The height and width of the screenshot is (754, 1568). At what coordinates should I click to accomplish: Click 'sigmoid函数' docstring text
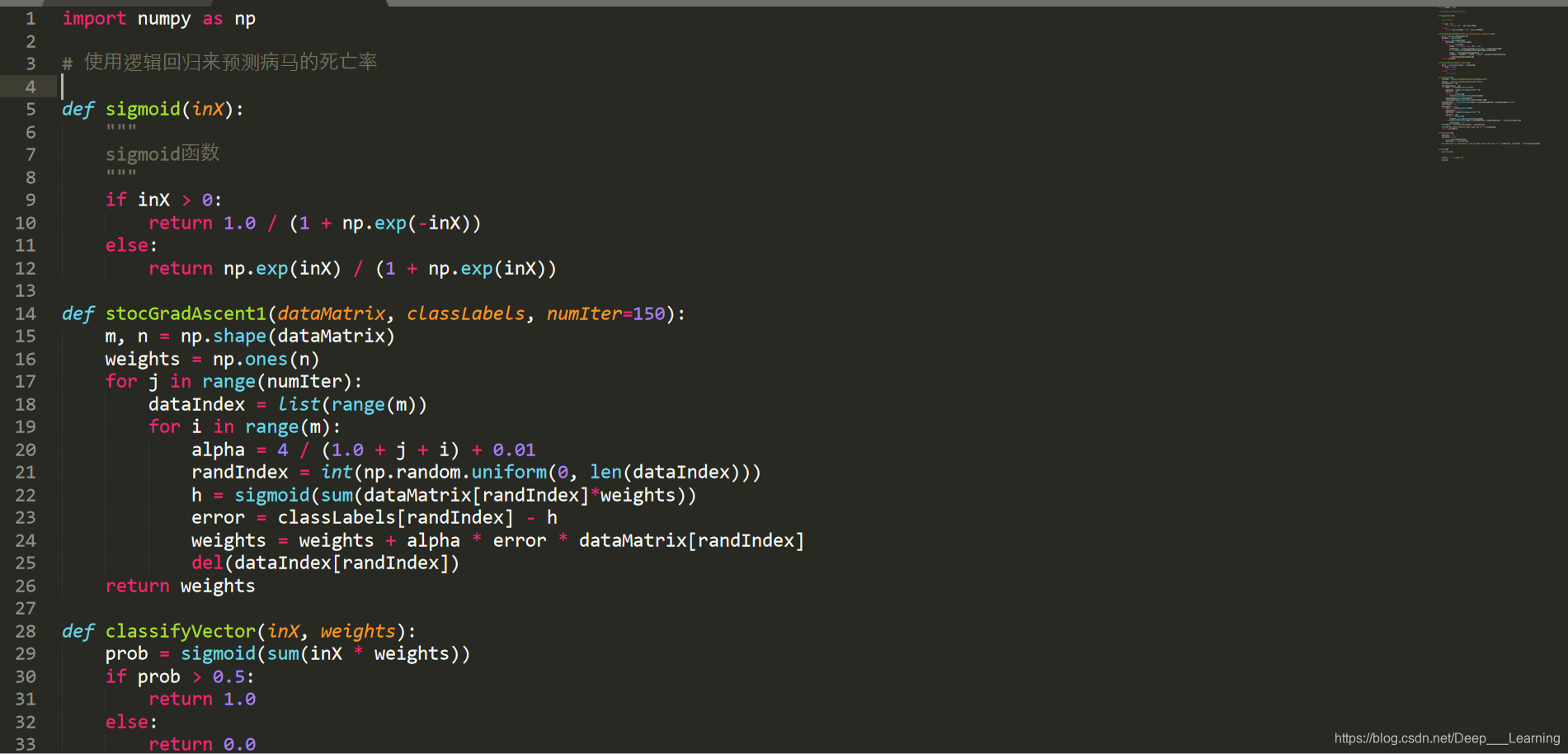[162, 153]
